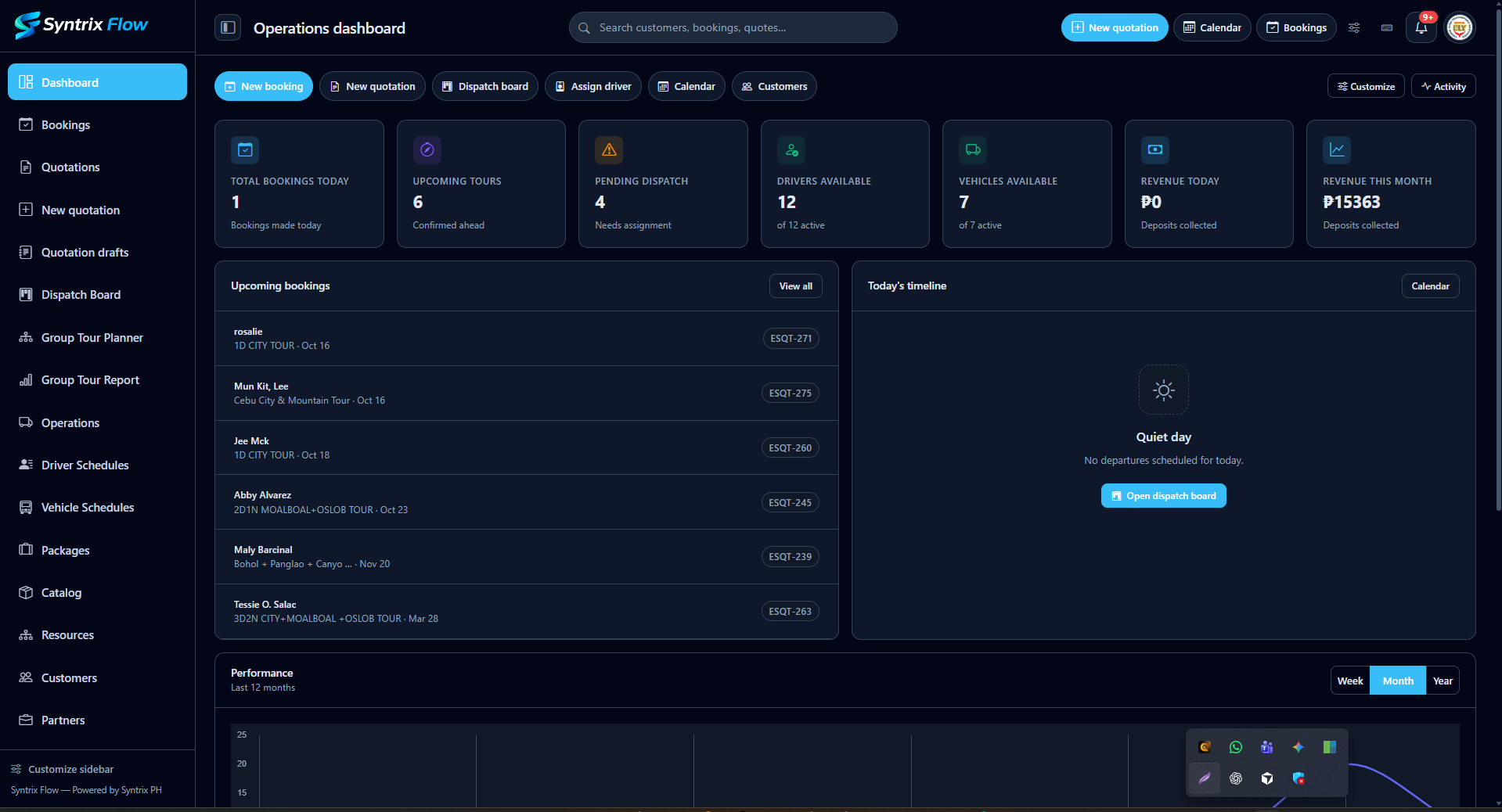Open the notifications bell

pos(1421,27)
